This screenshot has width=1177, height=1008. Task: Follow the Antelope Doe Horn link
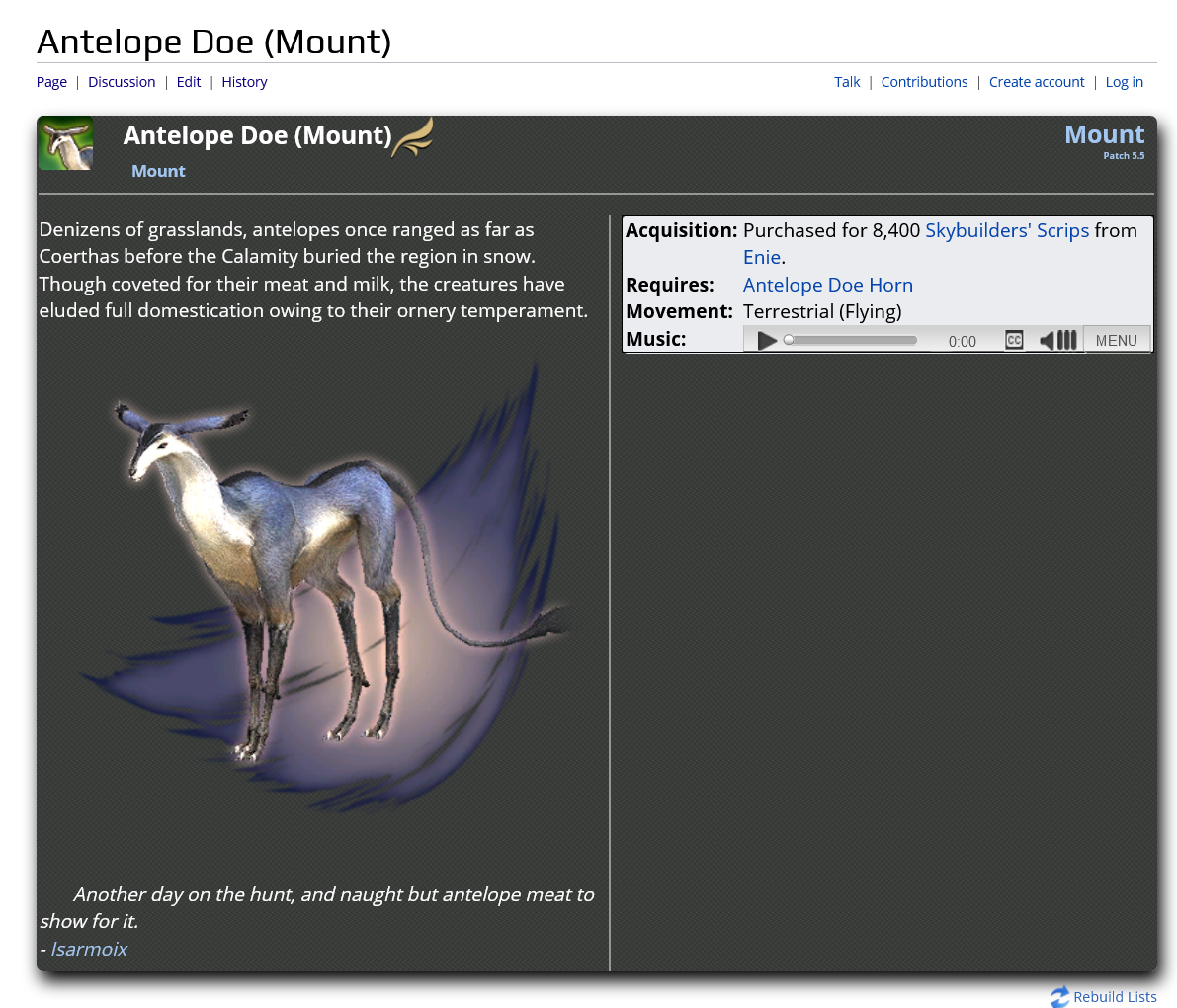827,285
